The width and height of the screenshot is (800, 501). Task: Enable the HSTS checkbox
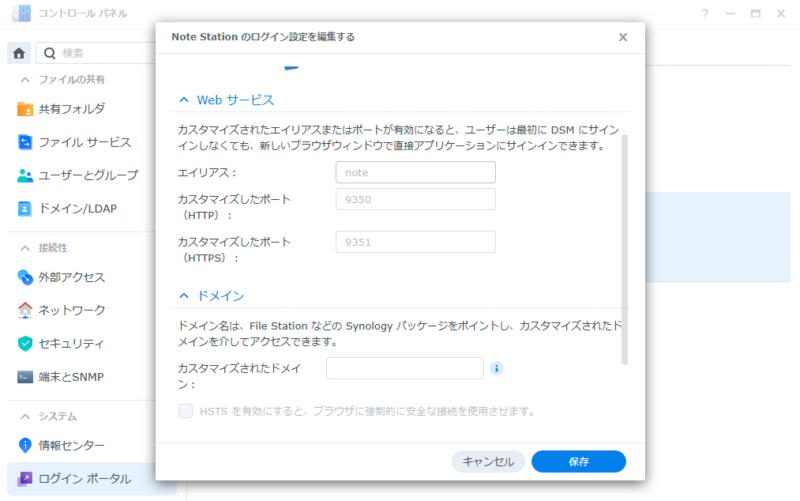click(x=186, y=411)
